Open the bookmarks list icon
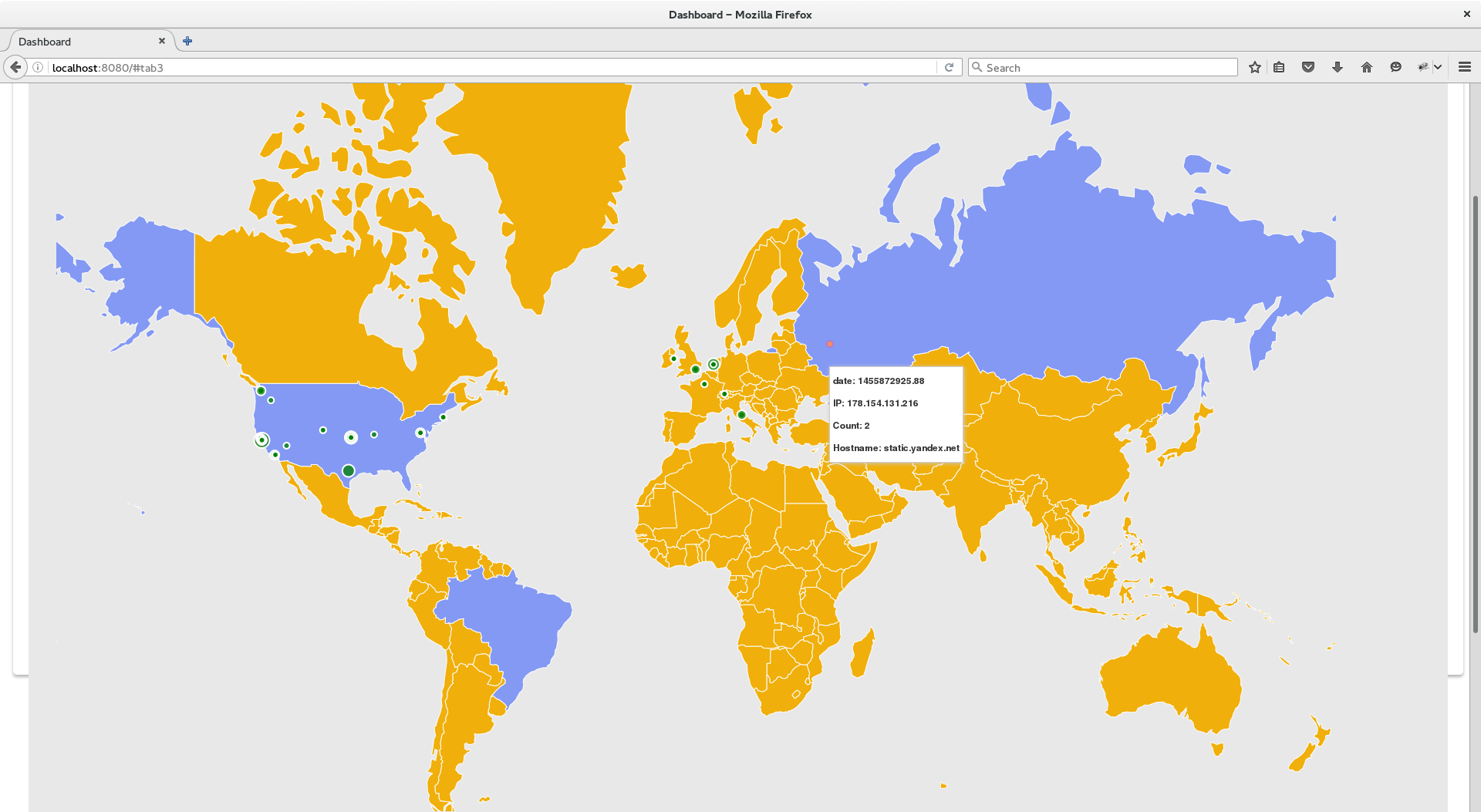1481x812 pixels. click(1279, 67)
